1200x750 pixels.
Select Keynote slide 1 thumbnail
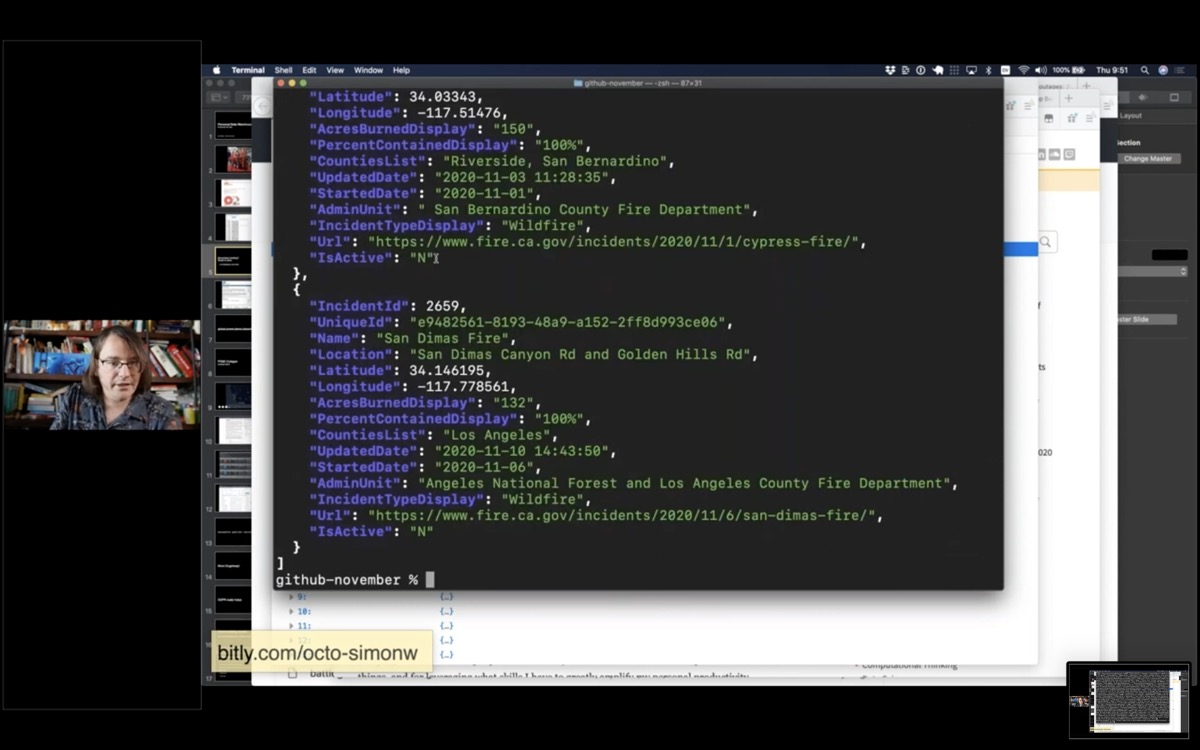tap(233, 124)
